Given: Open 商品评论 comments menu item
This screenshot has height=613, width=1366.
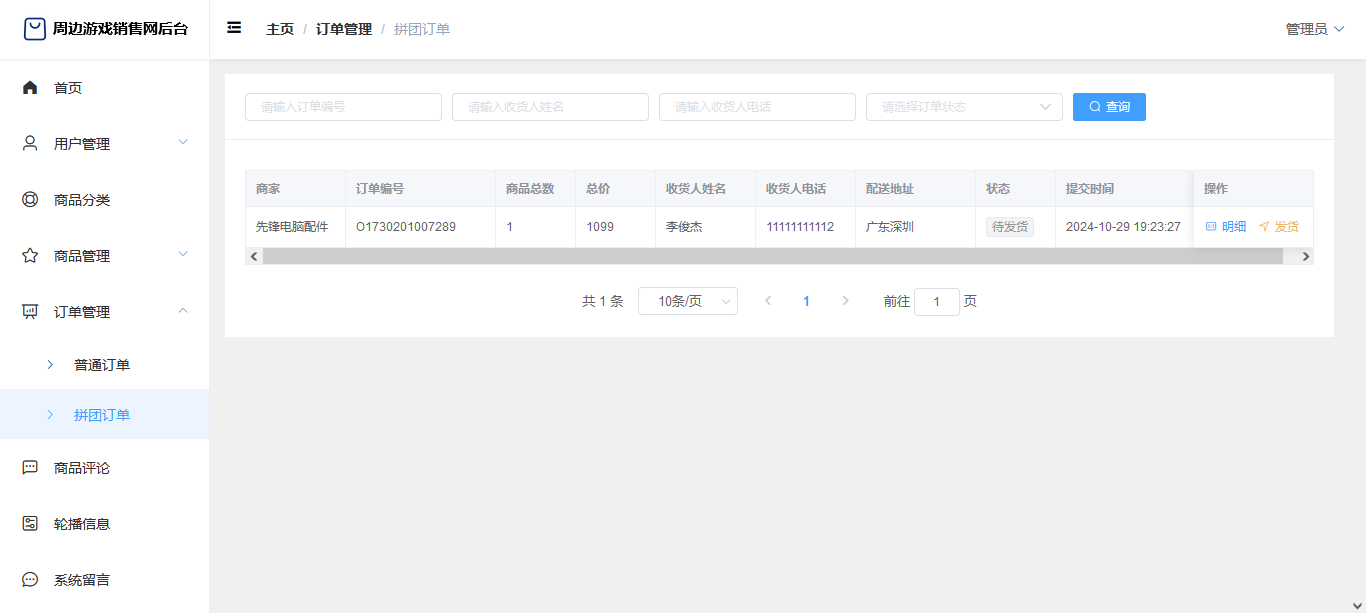Looking at the screenshot, I should [x=82, y=468].
